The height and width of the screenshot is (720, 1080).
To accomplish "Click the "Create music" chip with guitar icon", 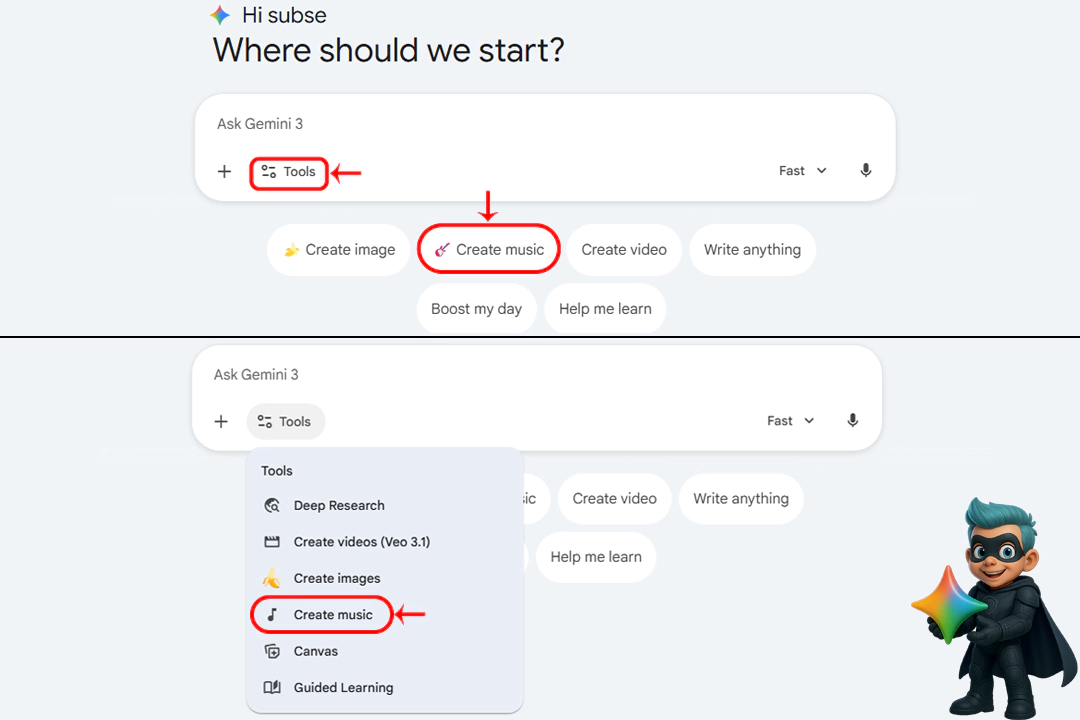I will coord(489,250).
